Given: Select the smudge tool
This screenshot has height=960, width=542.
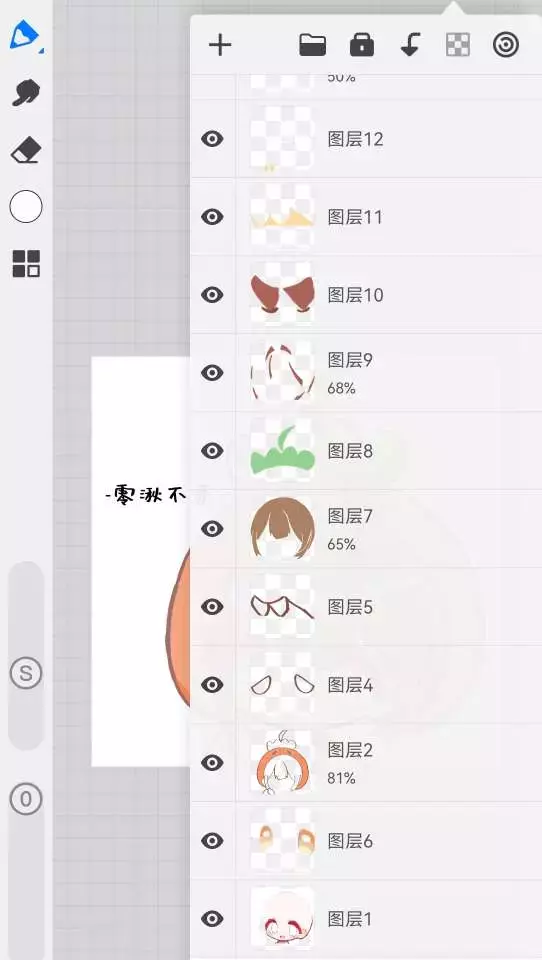Looking at the screenshot, I should 26,93.
